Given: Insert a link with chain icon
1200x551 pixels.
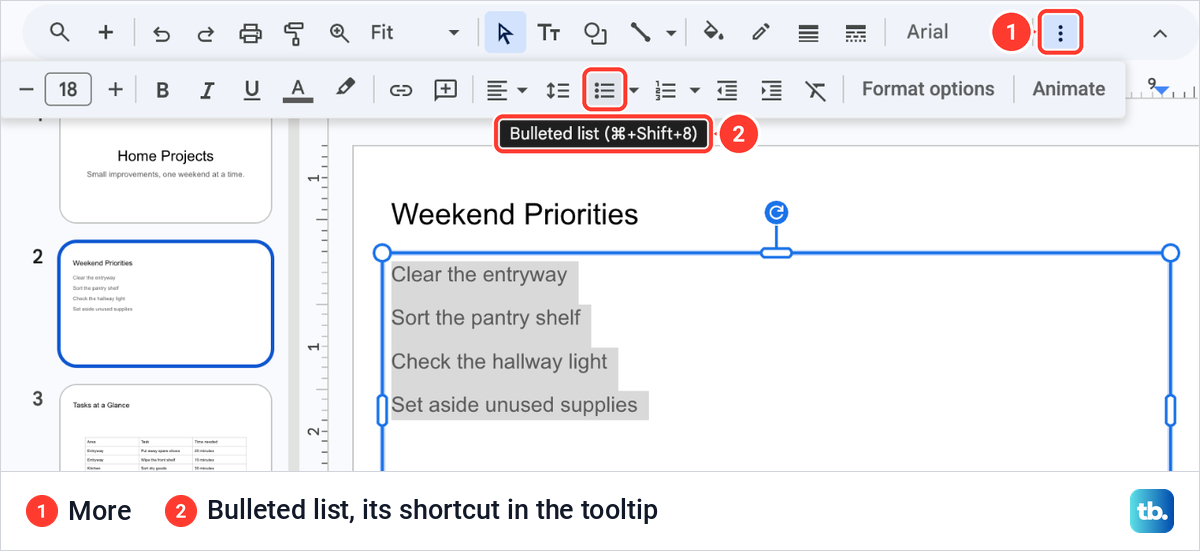Looking at the screenshot, I should tap(401, 90).
